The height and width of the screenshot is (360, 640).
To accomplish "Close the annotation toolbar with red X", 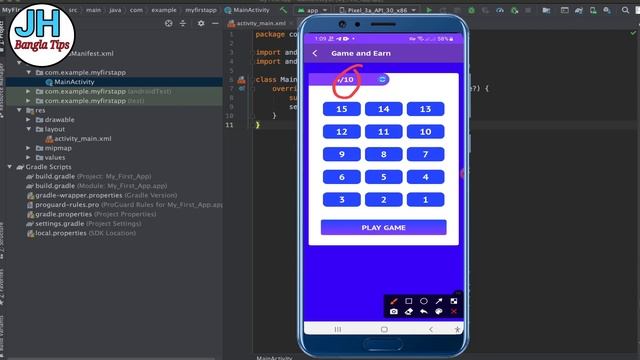I will coord(453,311).
